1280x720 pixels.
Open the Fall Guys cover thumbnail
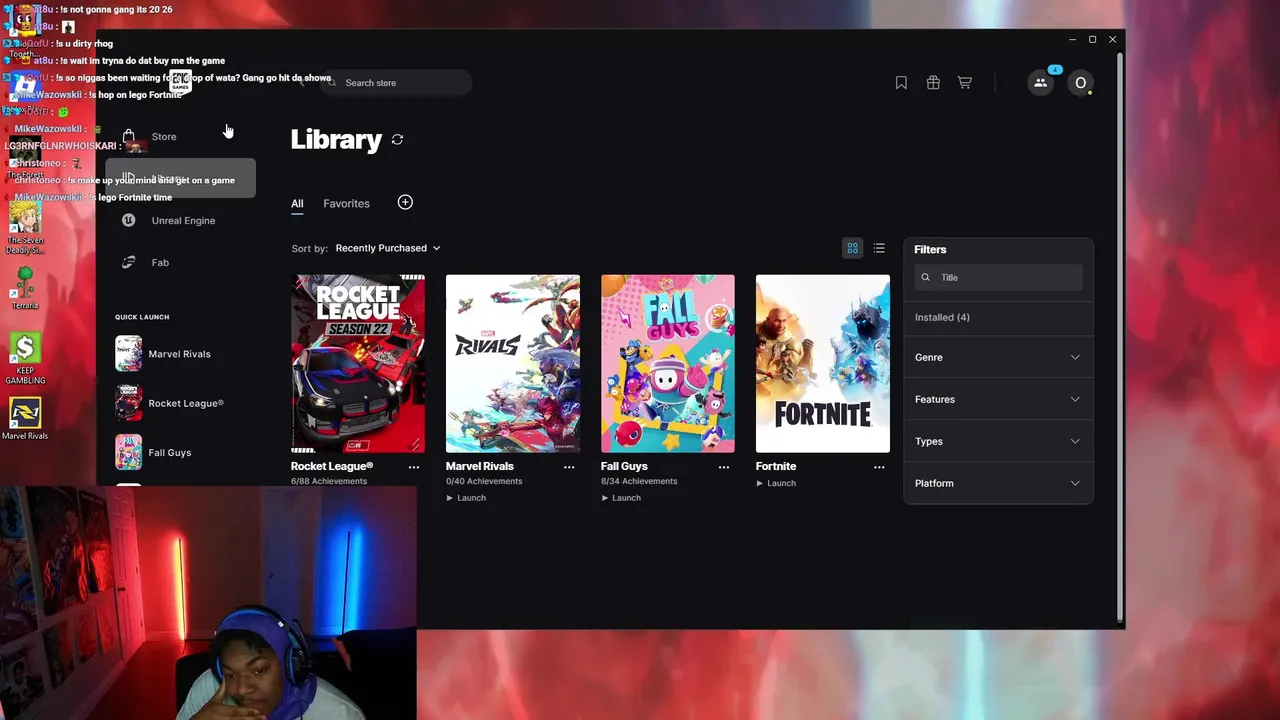click(668, 364)
